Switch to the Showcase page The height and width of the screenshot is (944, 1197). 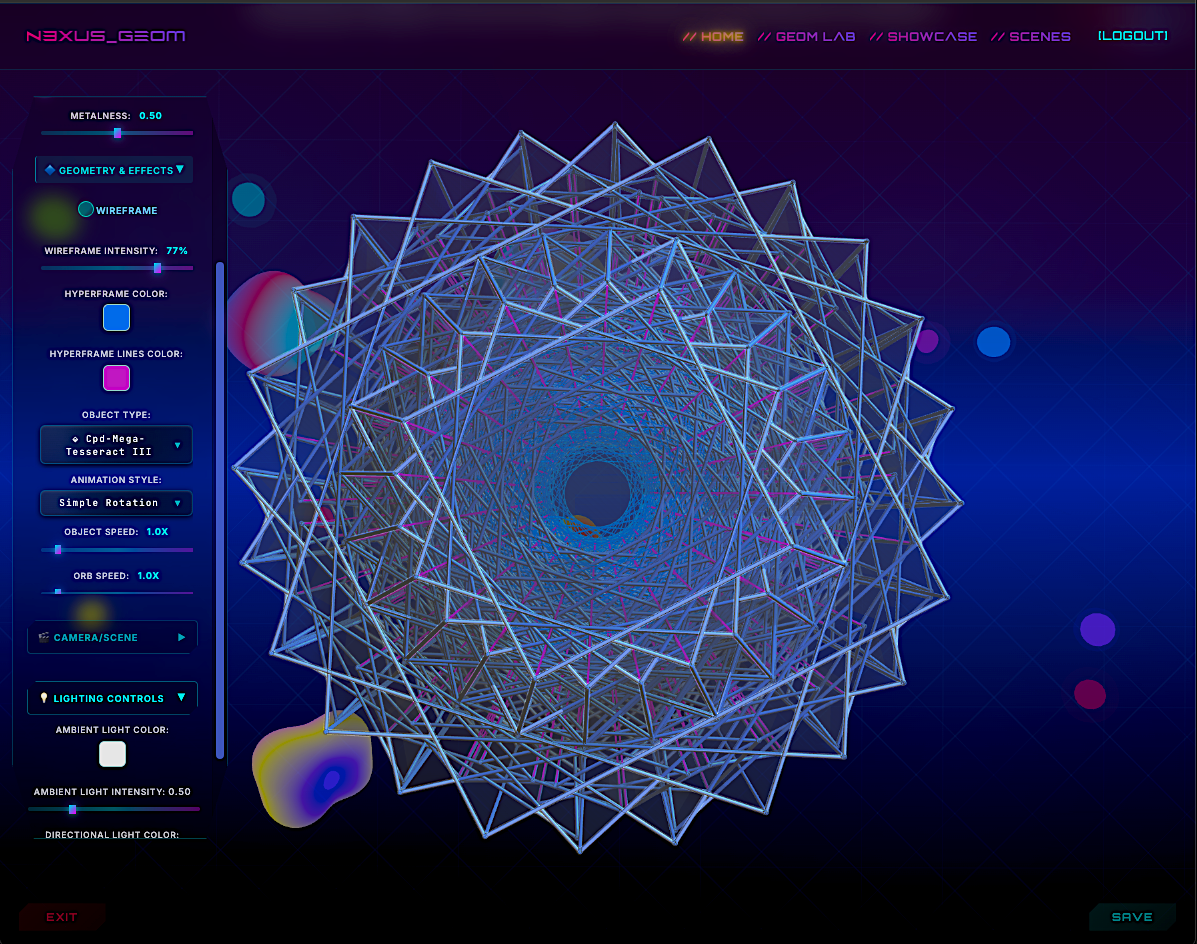coord(923,36)
